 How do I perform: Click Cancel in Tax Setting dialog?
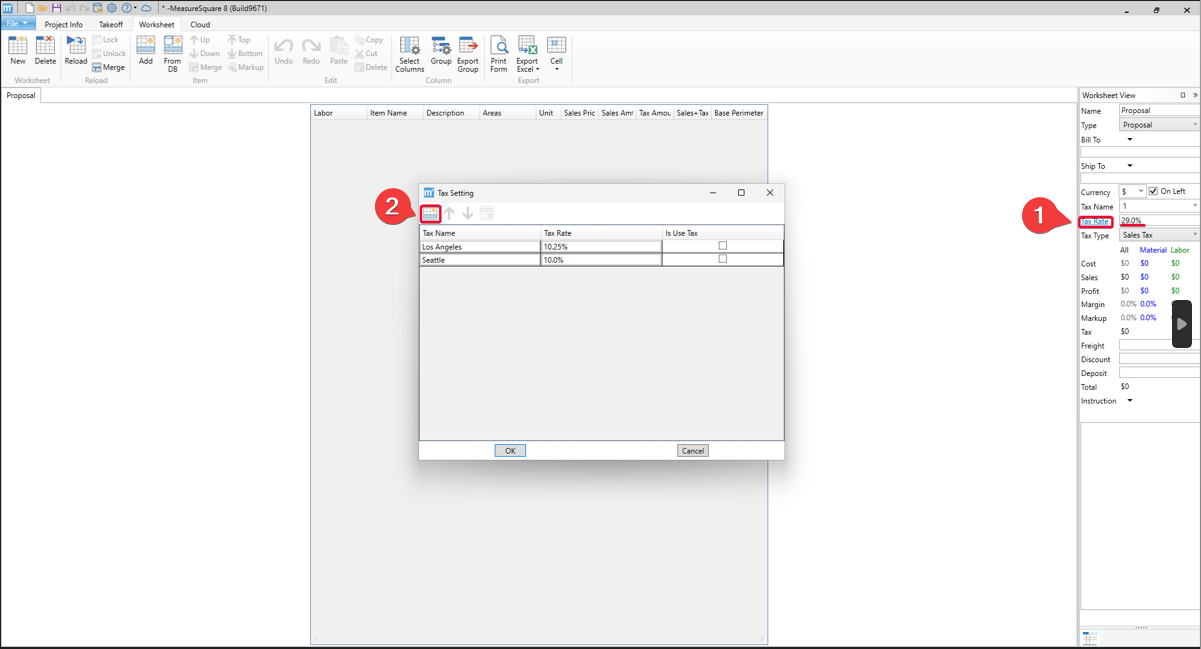click(693, 451)
